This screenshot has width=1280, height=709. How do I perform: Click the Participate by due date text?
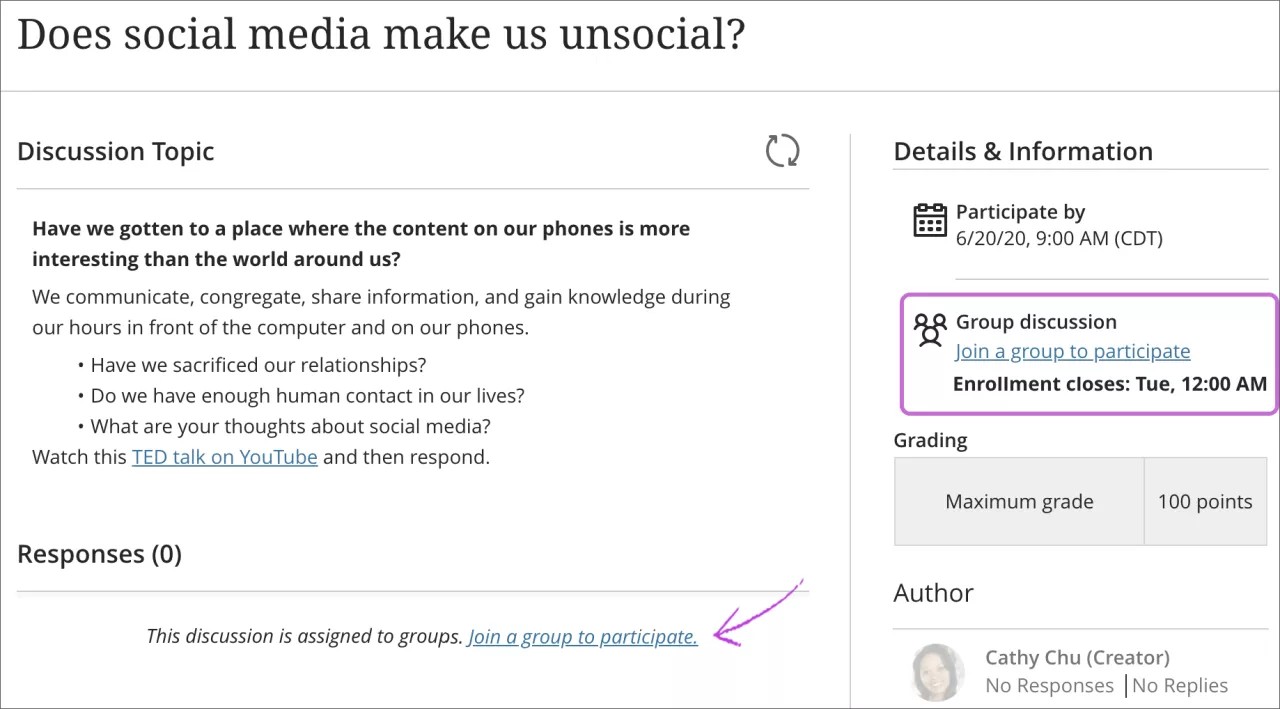(1059, 238)
